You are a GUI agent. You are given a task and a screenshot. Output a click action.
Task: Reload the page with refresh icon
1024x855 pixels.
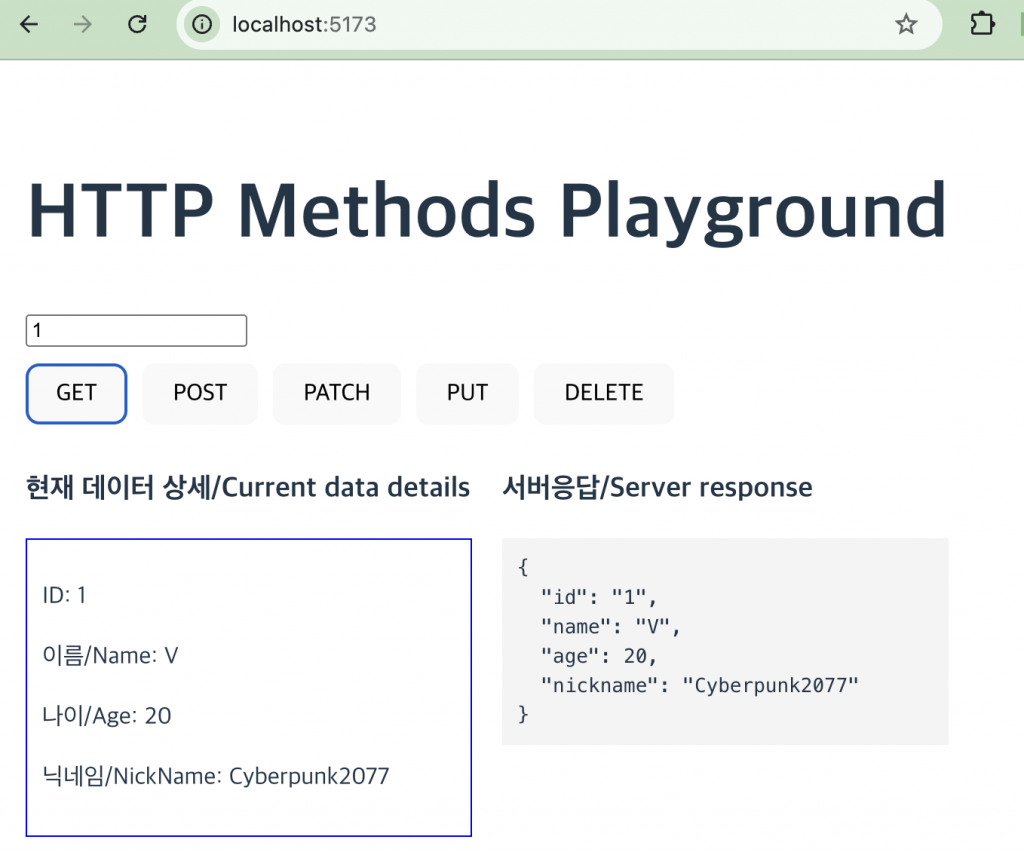click(138, 25)
